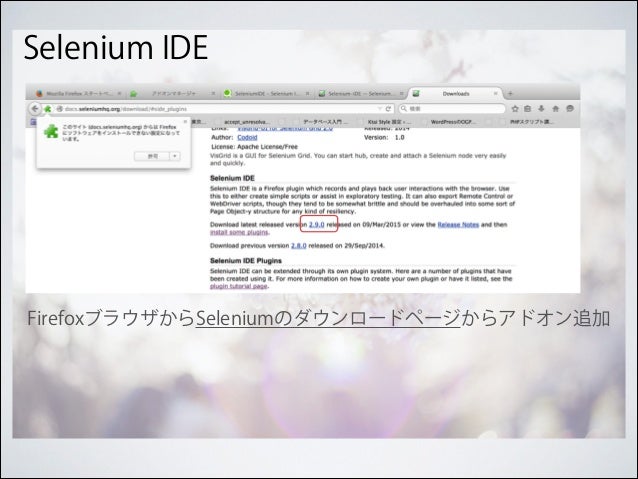Screen dimensions: 638x479
Task: Go to the Firefox home icon
Action: [x=555, y=109]
